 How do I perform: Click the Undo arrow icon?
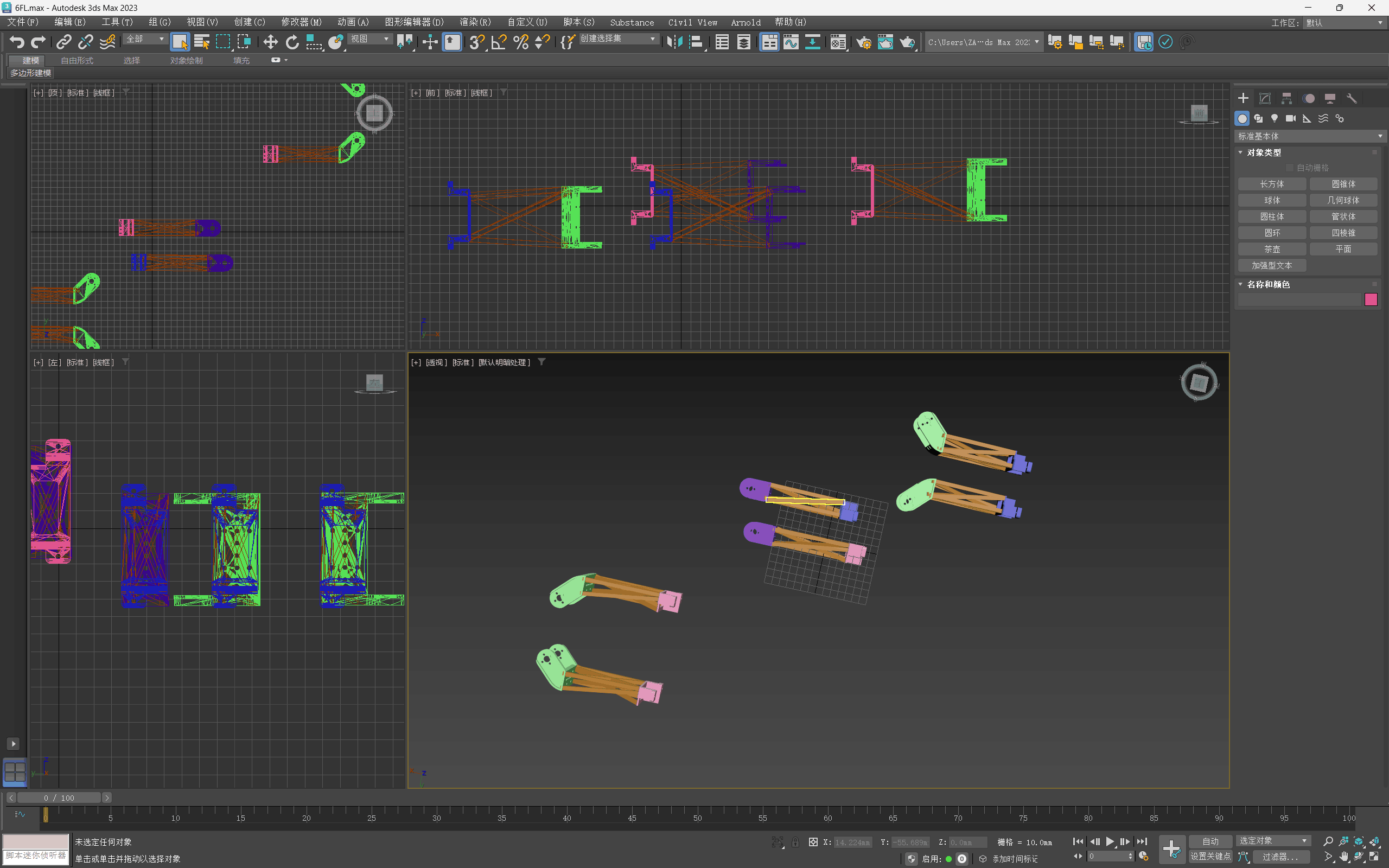pyautogui.click(x=17, y=42)
